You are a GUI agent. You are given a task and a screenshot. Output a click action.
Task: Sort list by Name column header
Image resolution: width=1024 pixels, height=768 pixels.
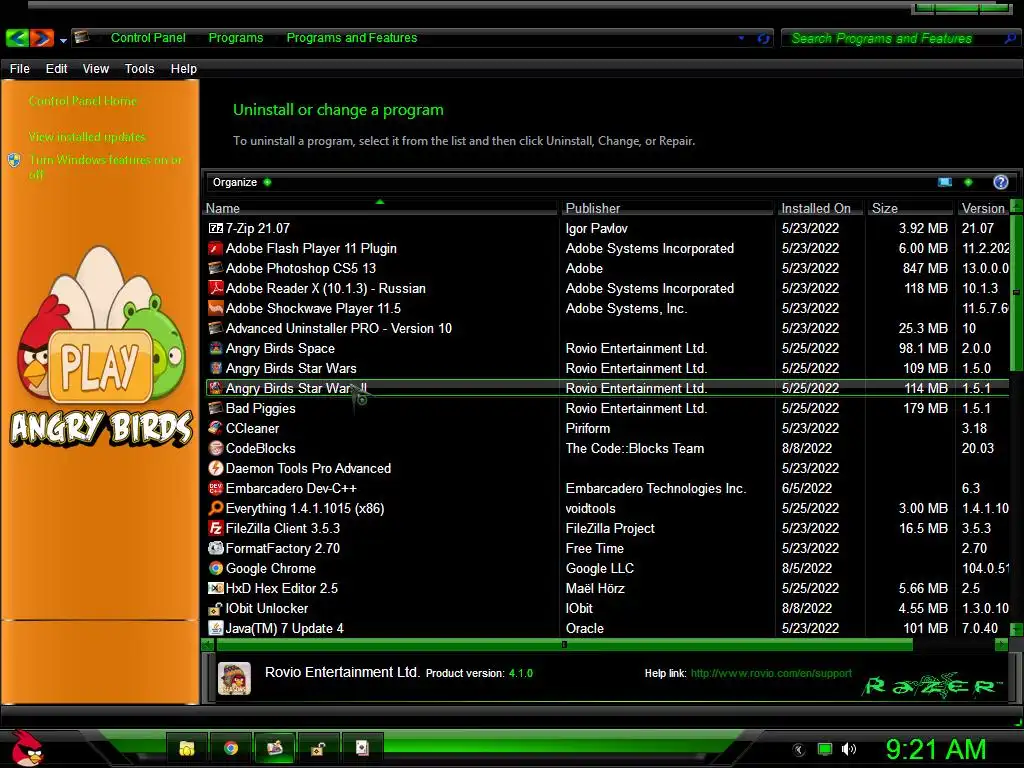381,208
